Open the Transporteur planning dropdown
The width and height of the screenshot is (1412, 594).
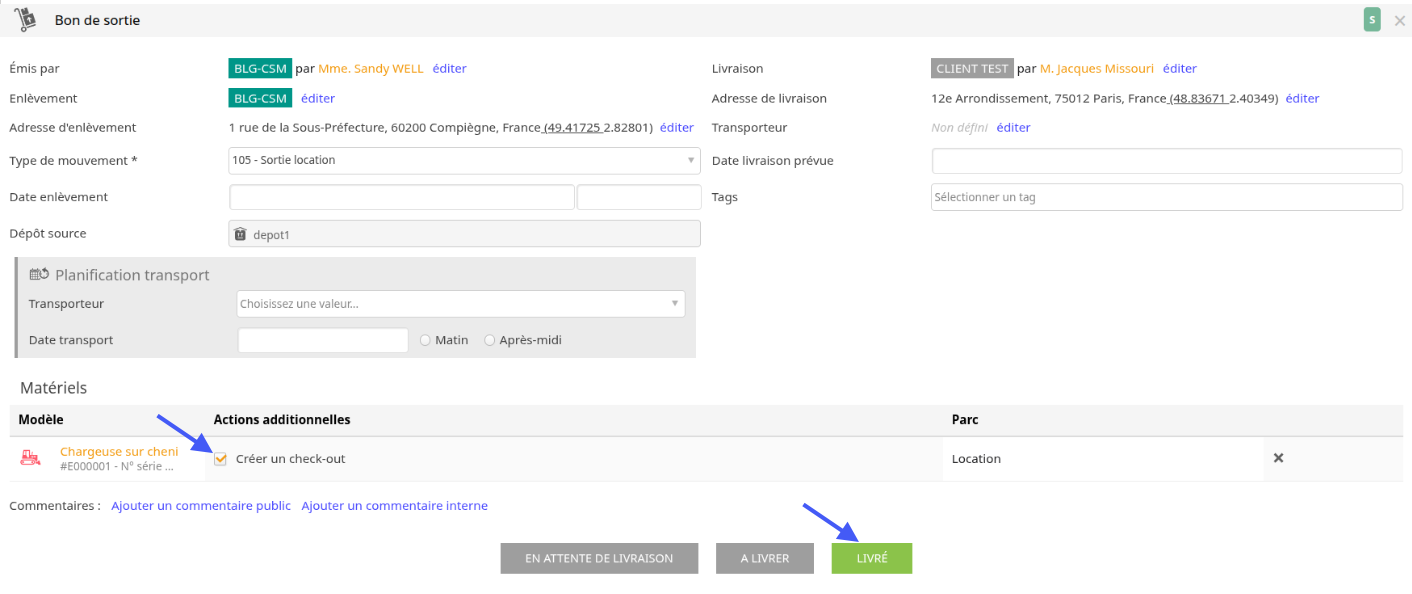[x=461, y=303]
